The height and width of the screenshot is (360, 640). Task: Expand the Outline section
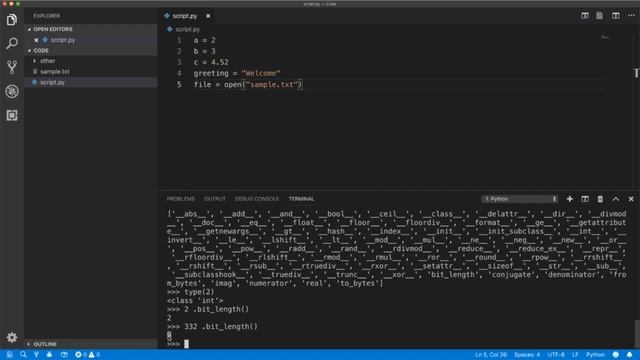[x=91, y=344]
